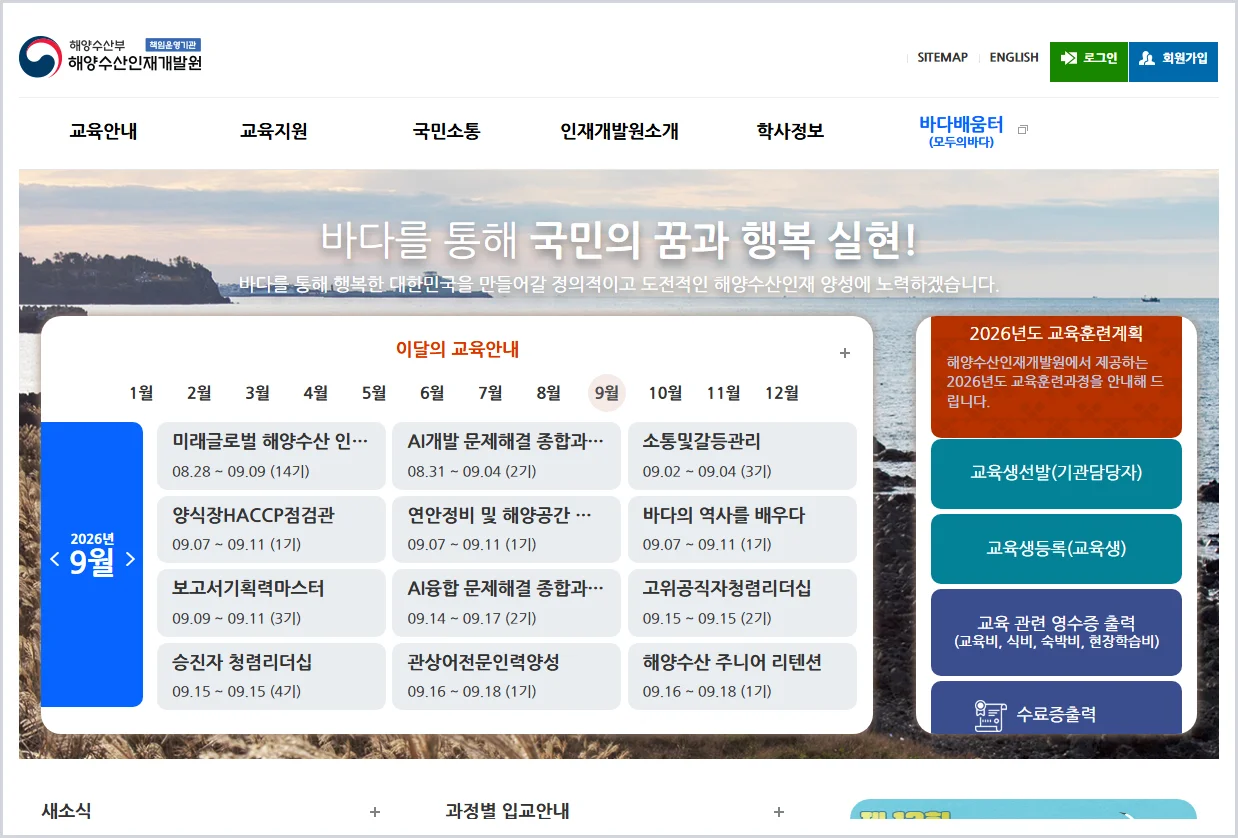
Task: Open the 승진자 청렴리더십 course card
Action: point(271,677)
